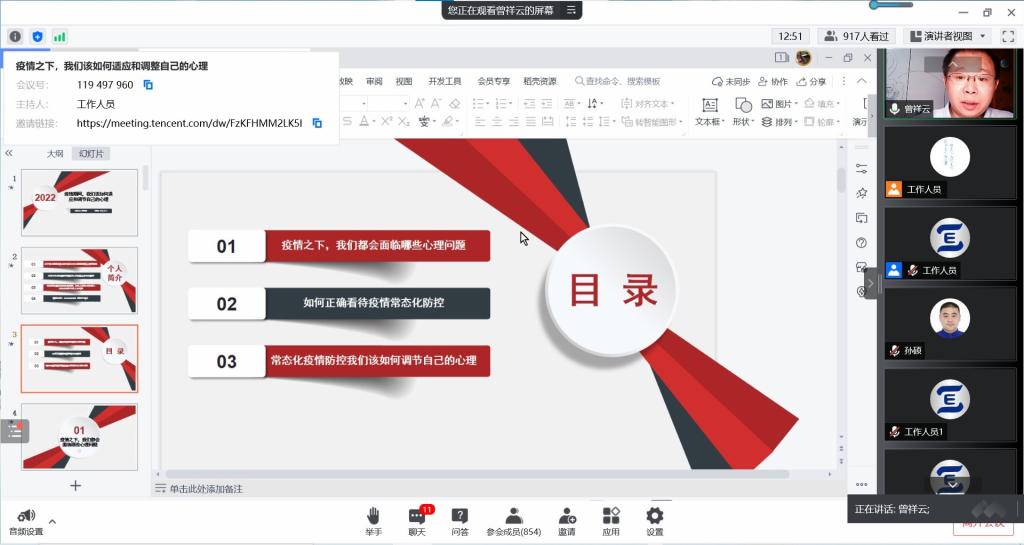Copy the meeting number 119 497 960
The width and height of the screenshot is (1024, 545).
click(148, 85)
